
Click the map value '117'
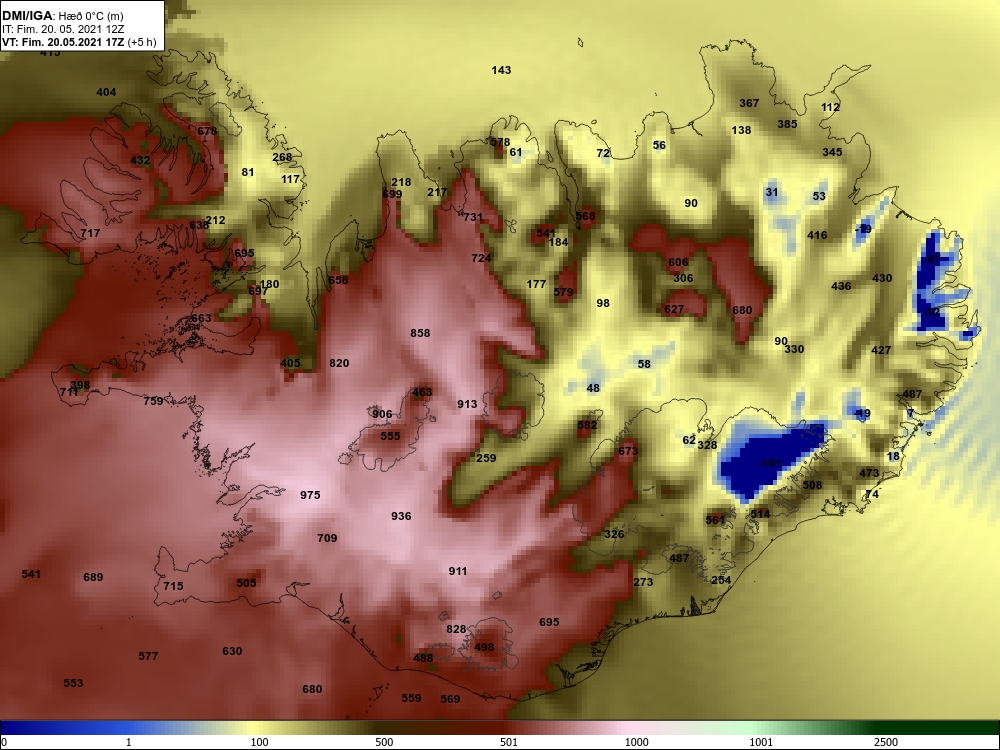(x=291, y=179)
